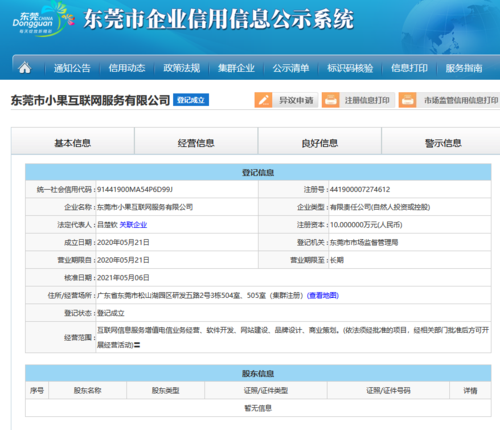500x430 pixels.
Task: Go to the home page icon
Action: pyautogui.click(x=25, y=68)
